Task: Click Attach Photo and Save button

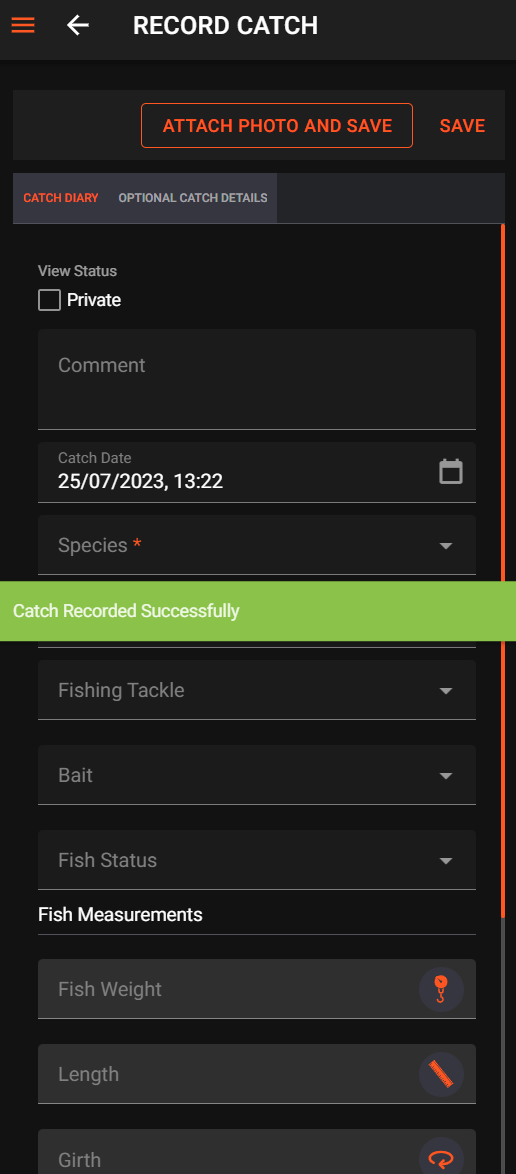Action: (x=277, y=126)
